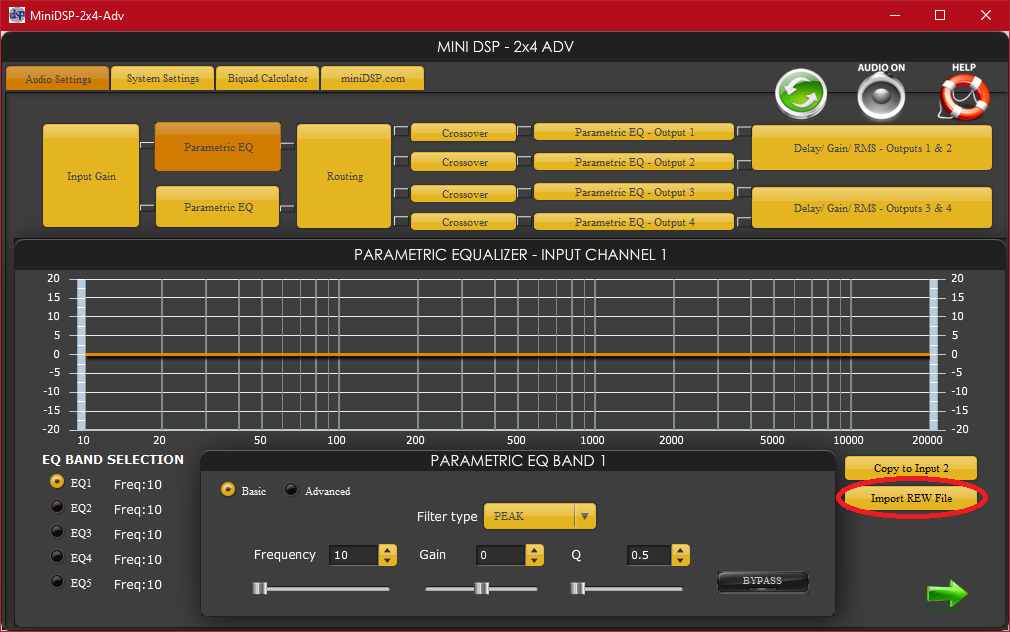Open the Routing block

pyautogui.click(x=345, y=176)
